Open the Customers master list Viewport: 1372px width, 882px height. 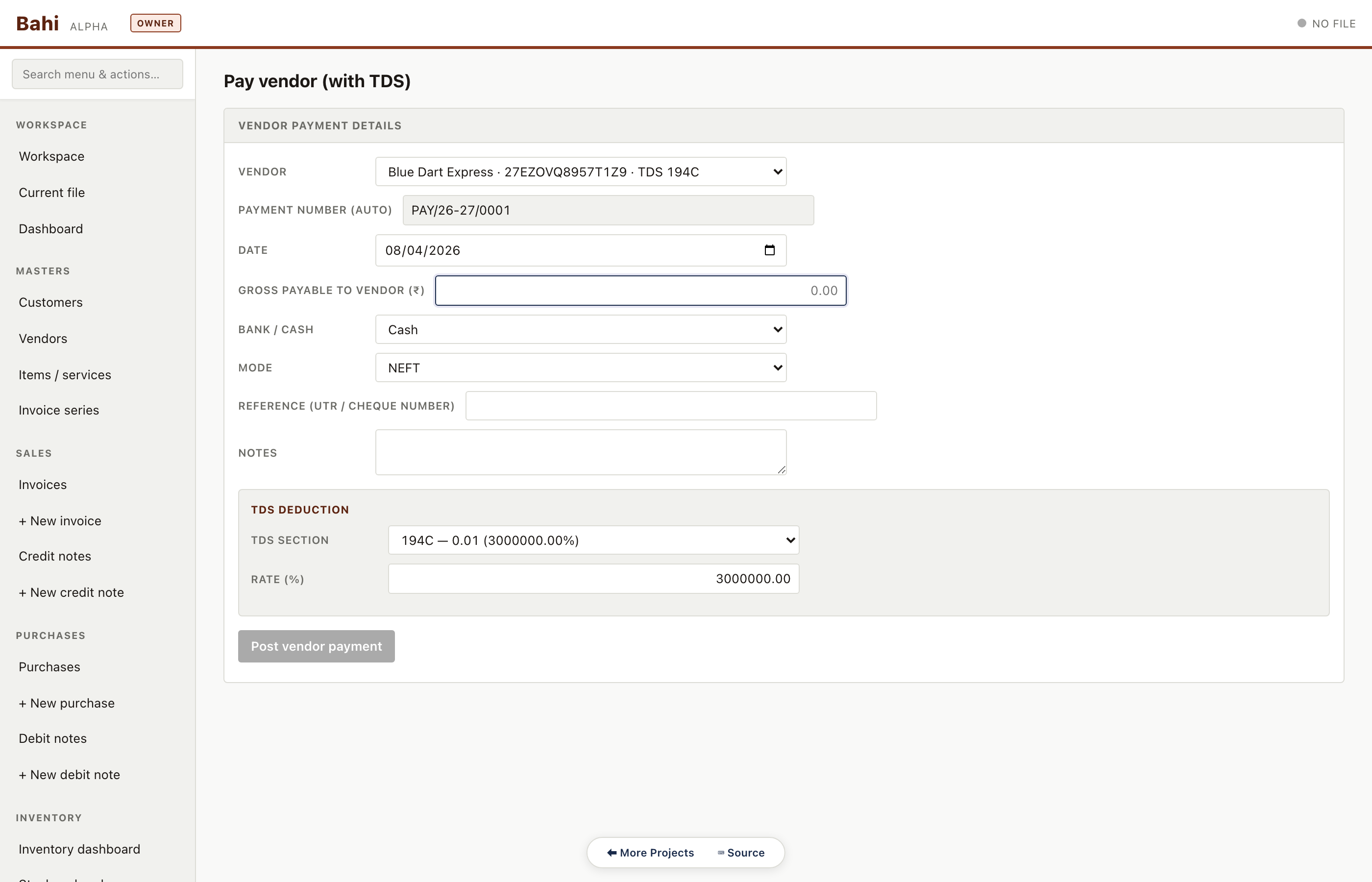pyautogui.click(x=50, y=302)
